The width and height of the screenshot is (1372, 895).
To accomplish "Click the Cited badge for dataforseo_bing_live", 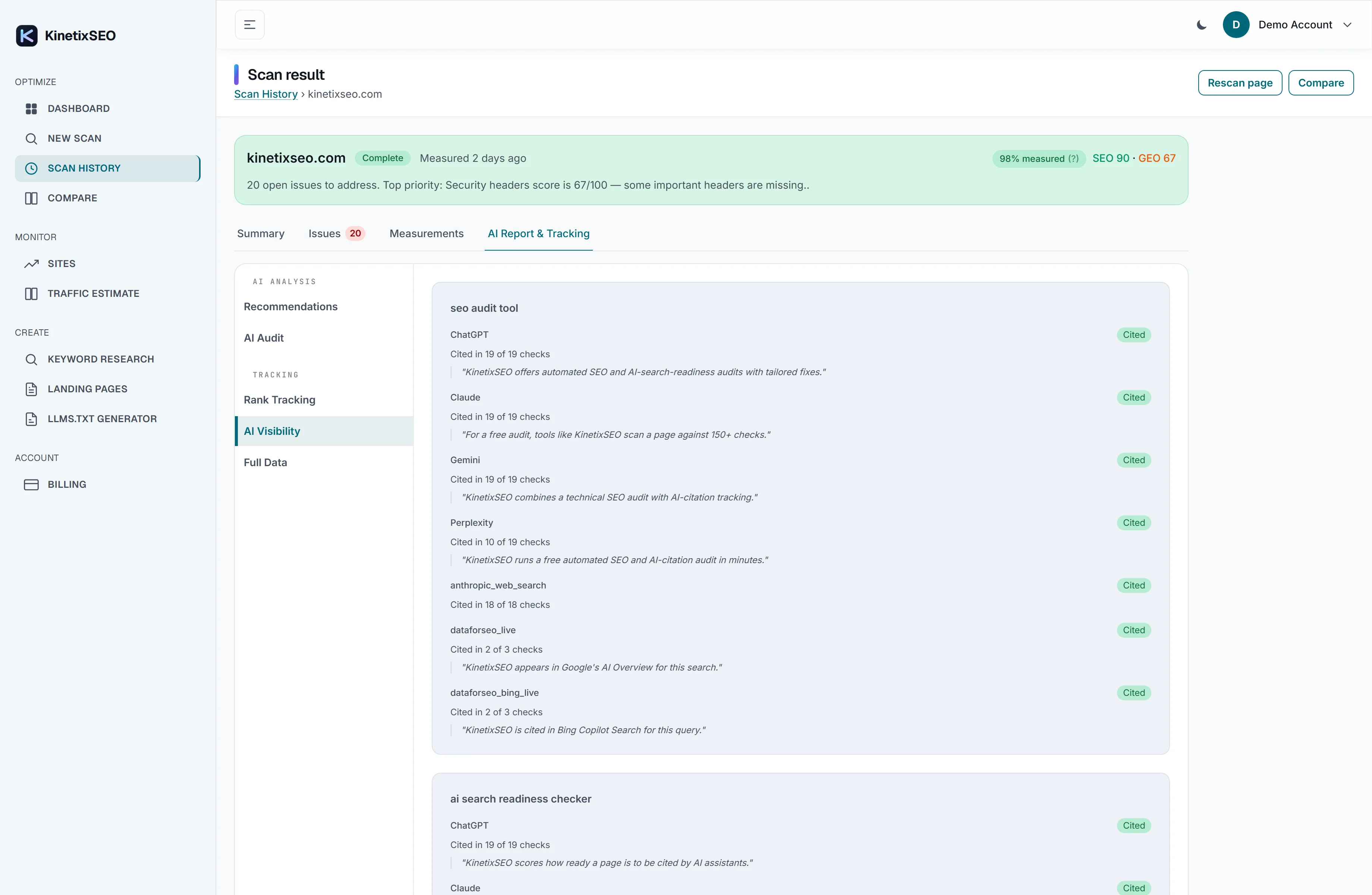I will coord(1133,693).
